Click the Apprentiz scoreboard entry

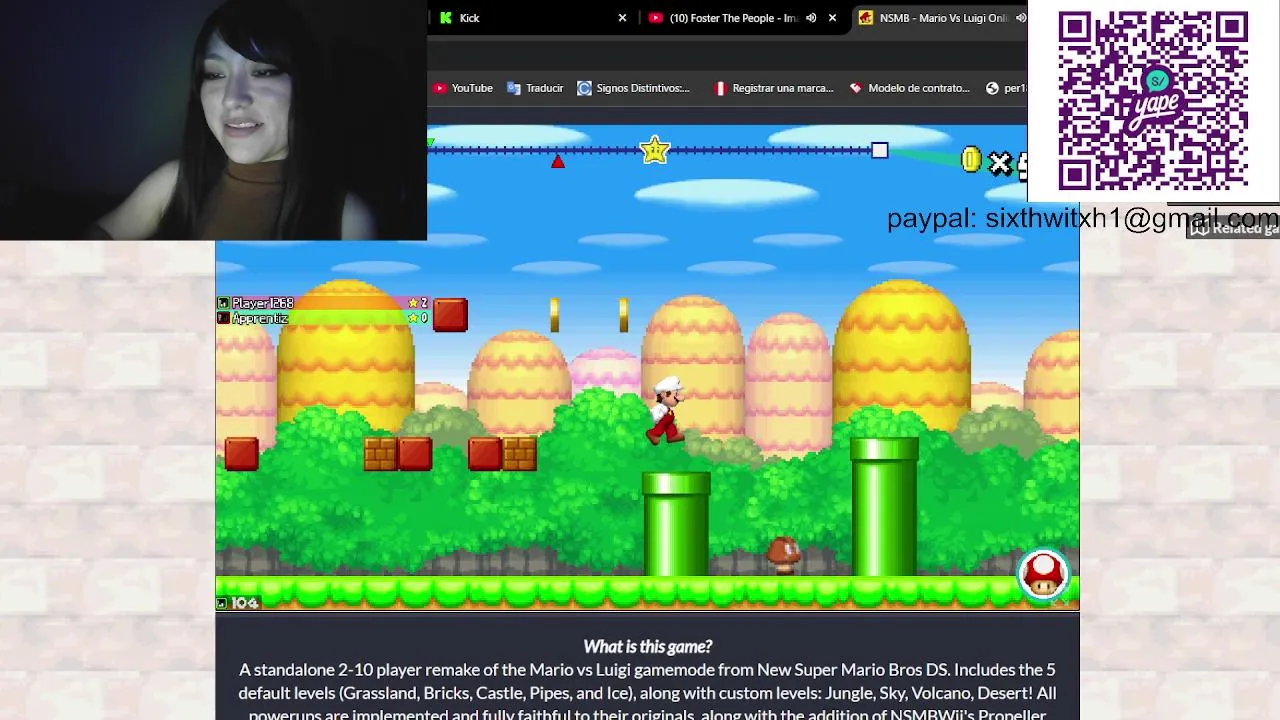click(x=323, y=318)
